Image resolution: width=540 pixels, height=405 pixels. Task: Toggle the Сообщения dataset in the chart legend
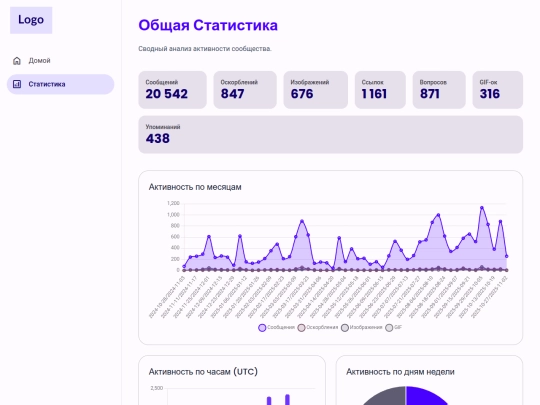click(x=277, y=328)
